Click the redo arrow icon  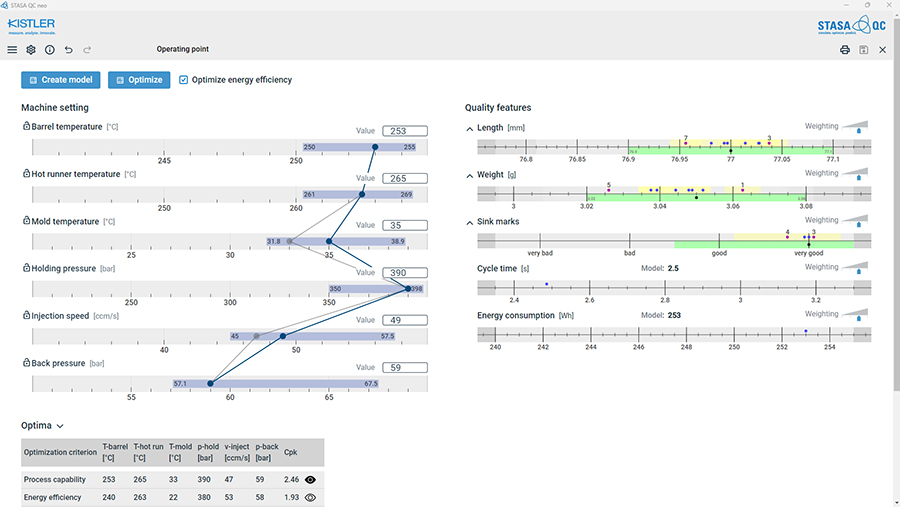coord(87,49)
